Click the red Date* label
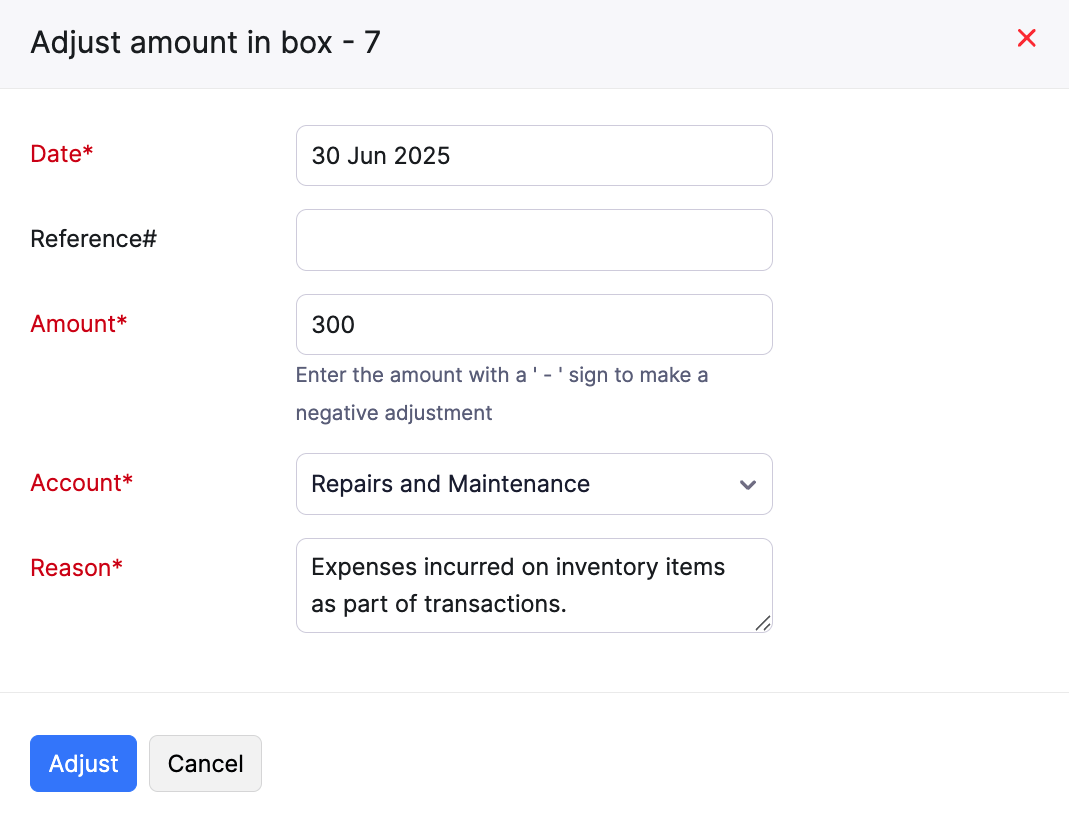 click(62, 154)
